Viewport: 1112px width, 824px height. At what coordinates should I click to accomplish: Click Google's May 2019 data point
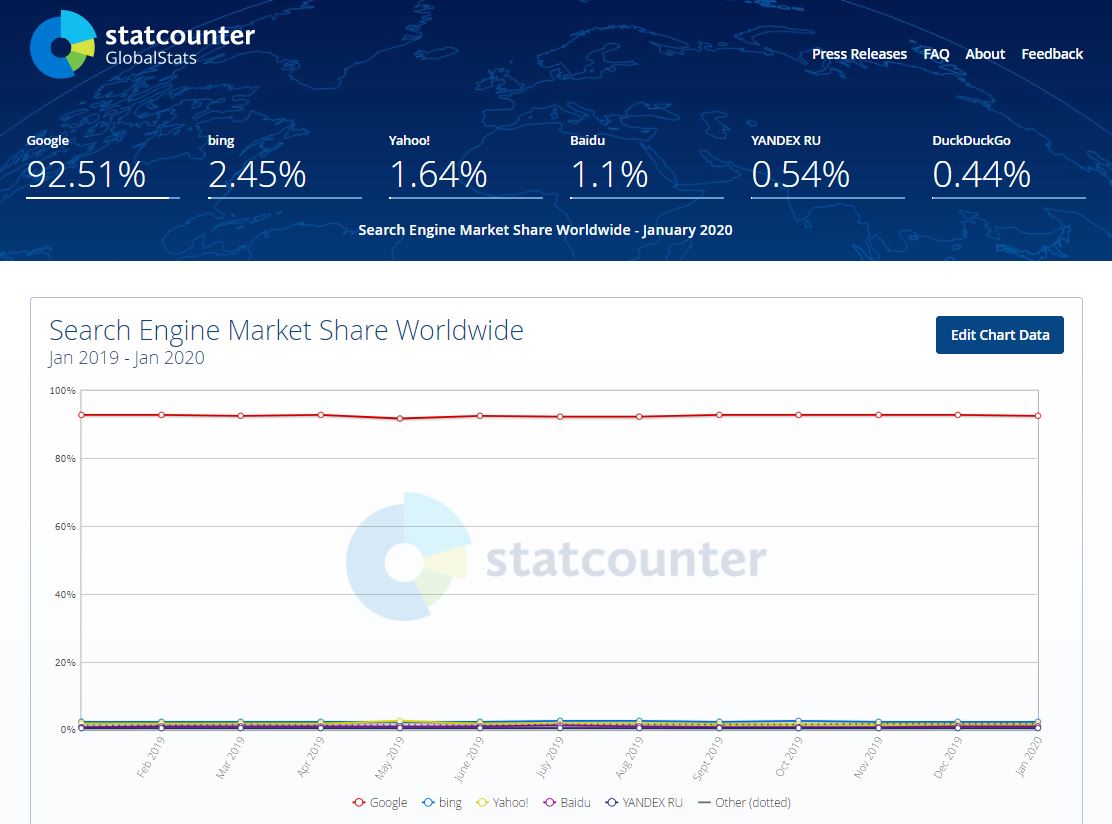400,418
